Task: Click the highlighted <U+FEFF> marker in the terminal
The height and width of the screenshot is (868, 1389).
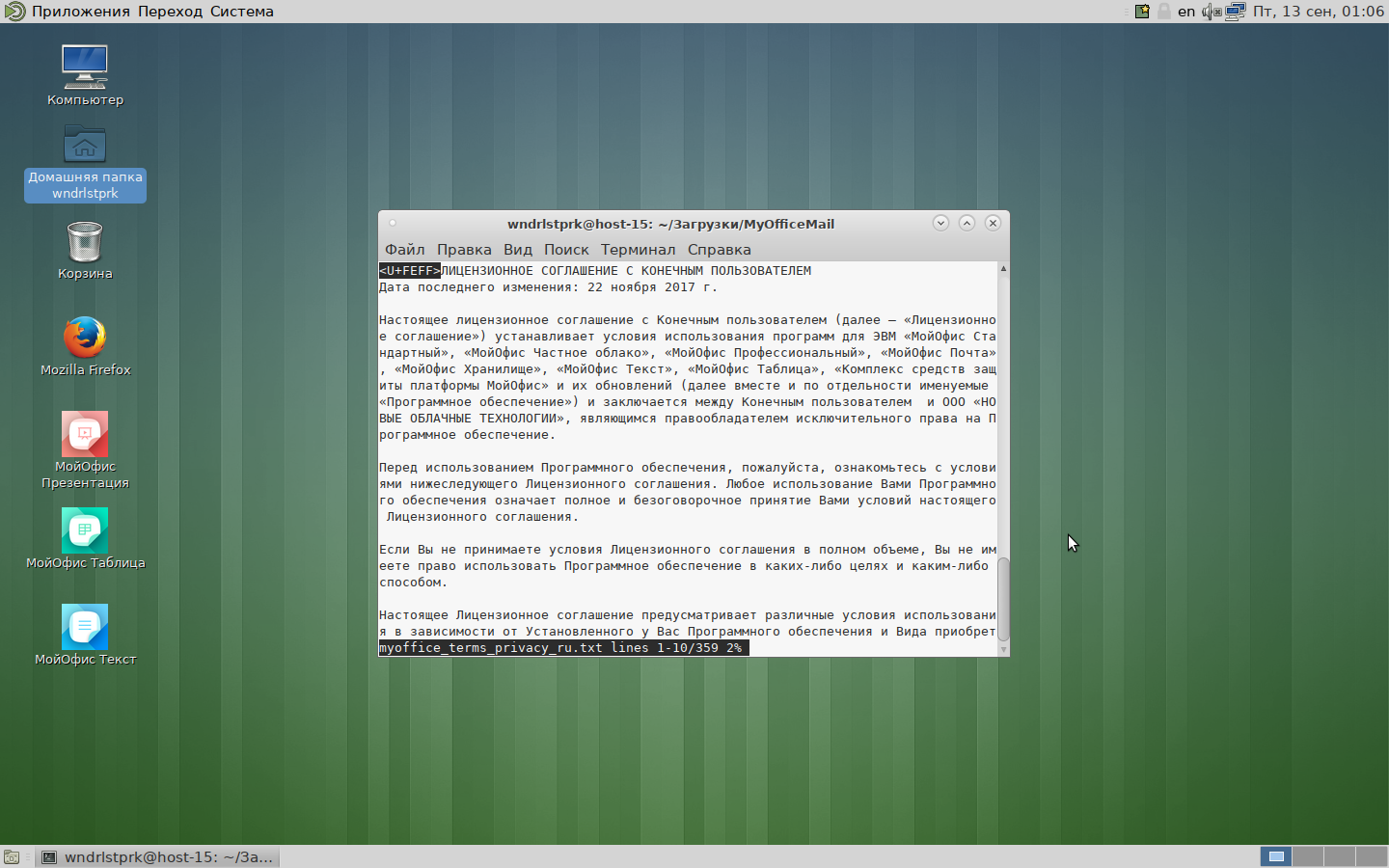Action: coord(410,271)
